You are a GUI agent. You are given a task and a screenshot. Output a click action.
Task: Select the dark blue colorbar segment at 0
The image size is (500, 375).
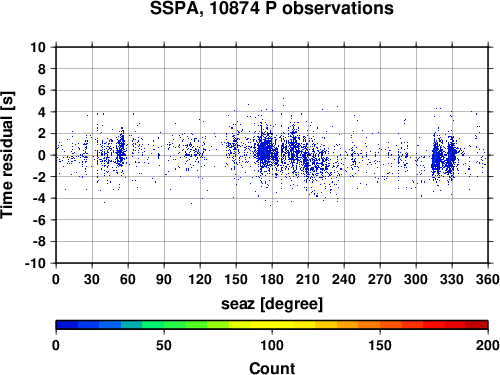67,325
